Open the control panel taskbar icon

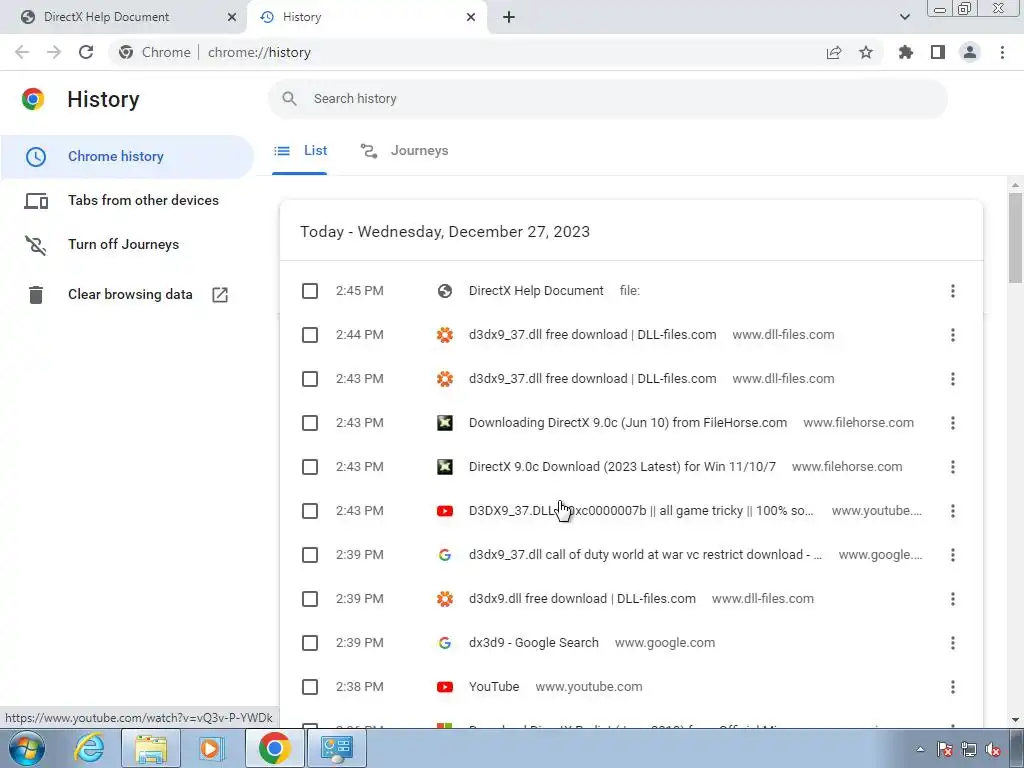[336, 748]
